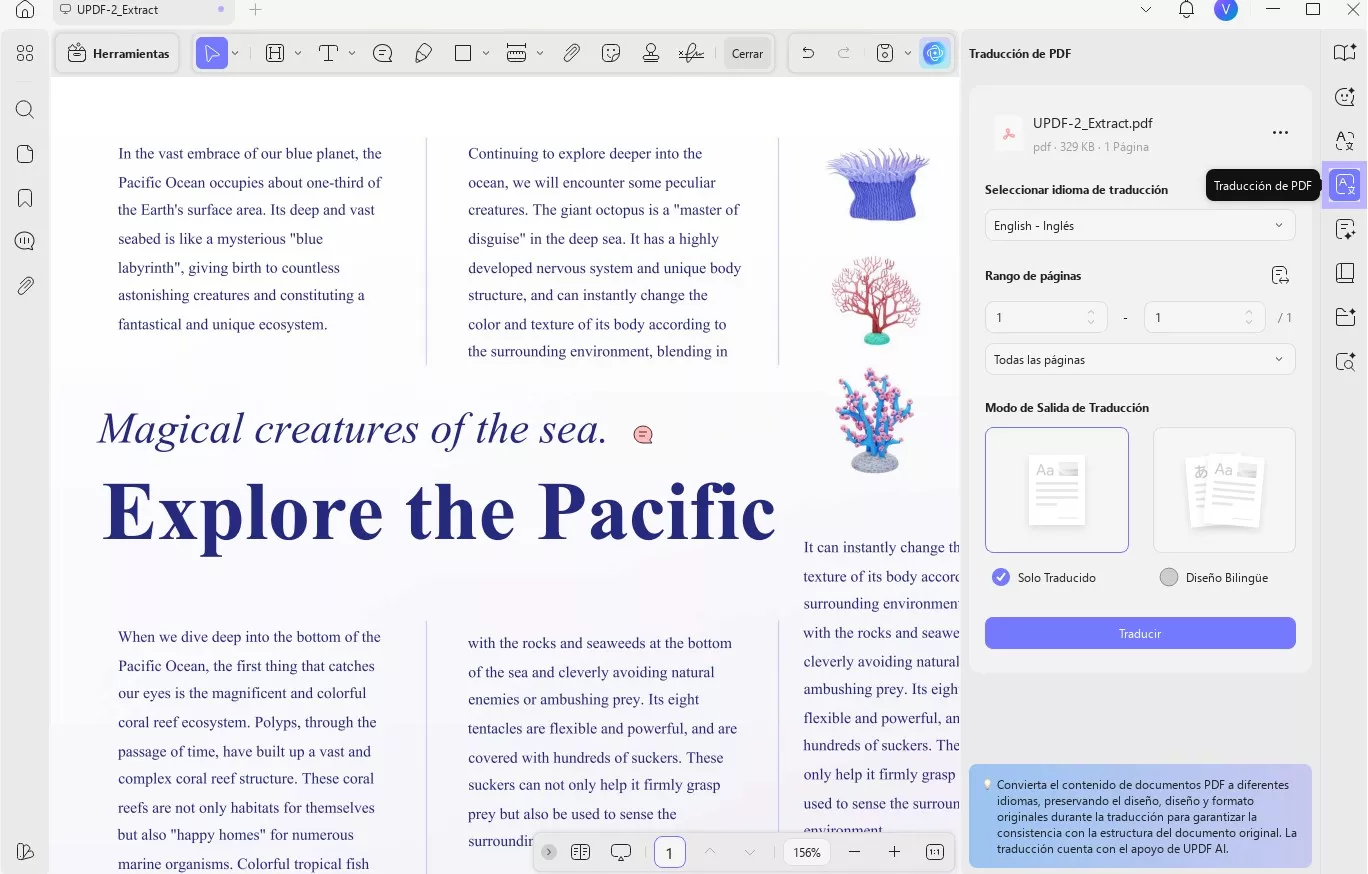This screenshot has width=1368, height=874.
Task: Select the sticky note comment tool
Action: point(382,54)
